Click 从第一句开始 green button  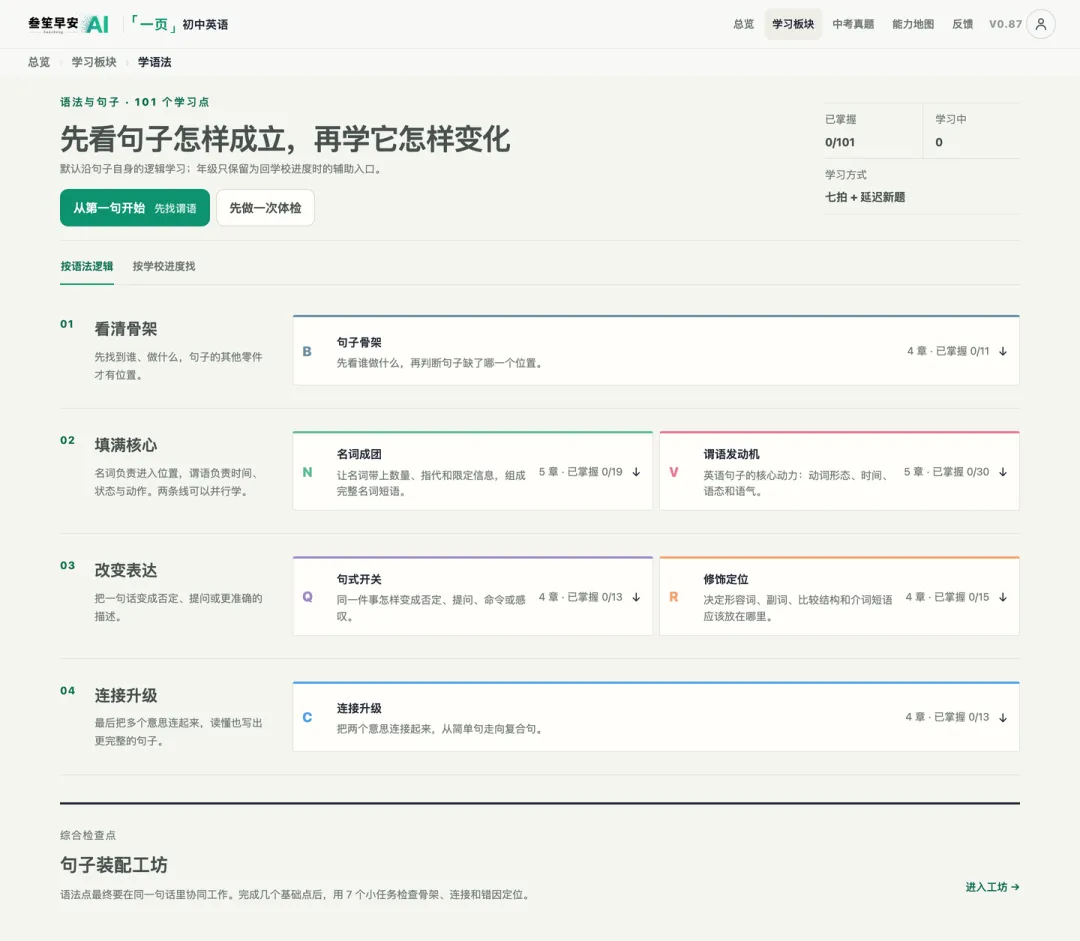tap(135, 208)
